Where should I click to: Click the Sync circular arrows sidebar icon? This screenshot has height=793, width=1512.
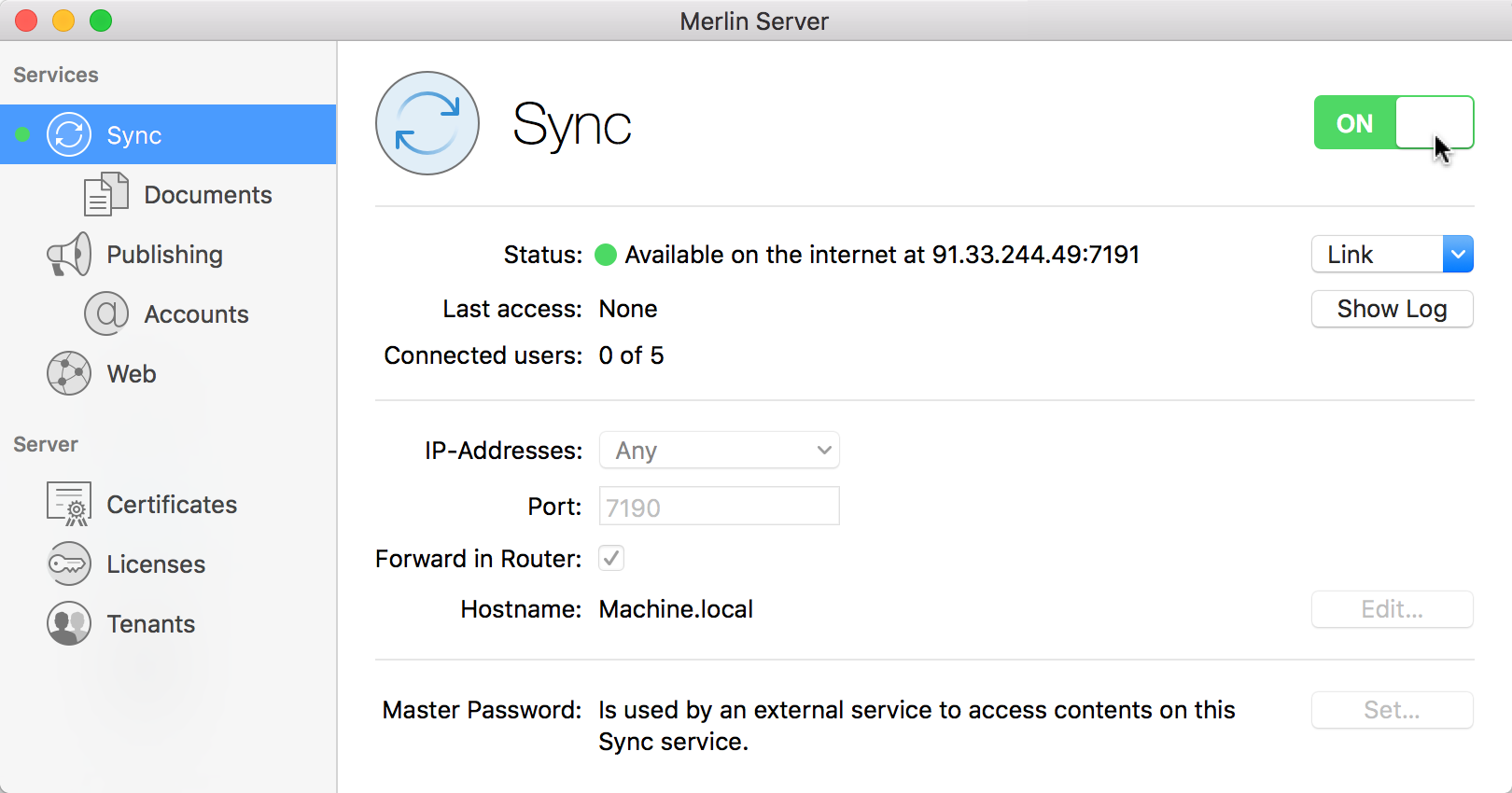[x=69, y=134]
